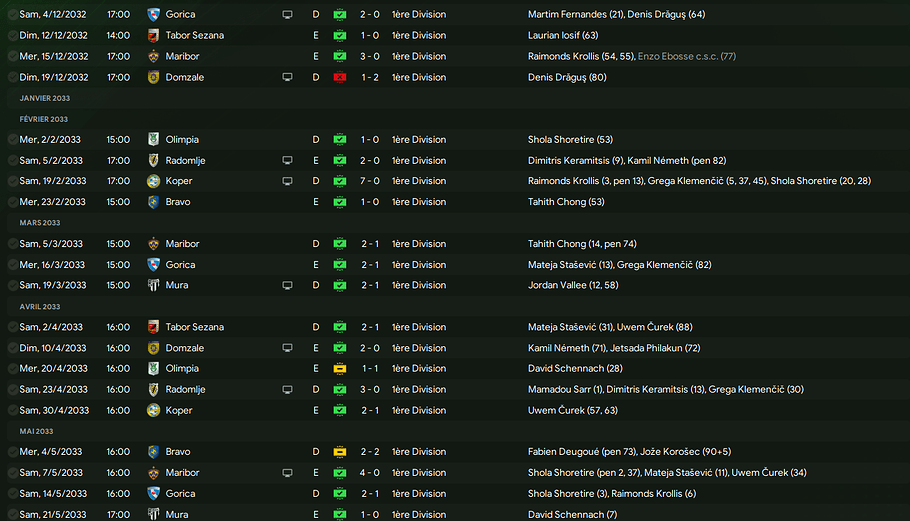Click the Tabor Sezana crest on 12/12/2032 row
910x521 pixels.
tap(153, 35)
